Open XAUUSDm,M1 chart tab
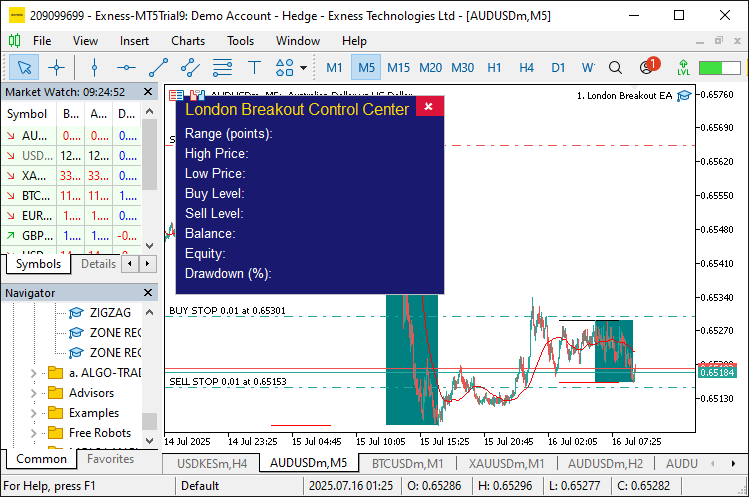This screenshot has height=497, width=749. (506, 464)
